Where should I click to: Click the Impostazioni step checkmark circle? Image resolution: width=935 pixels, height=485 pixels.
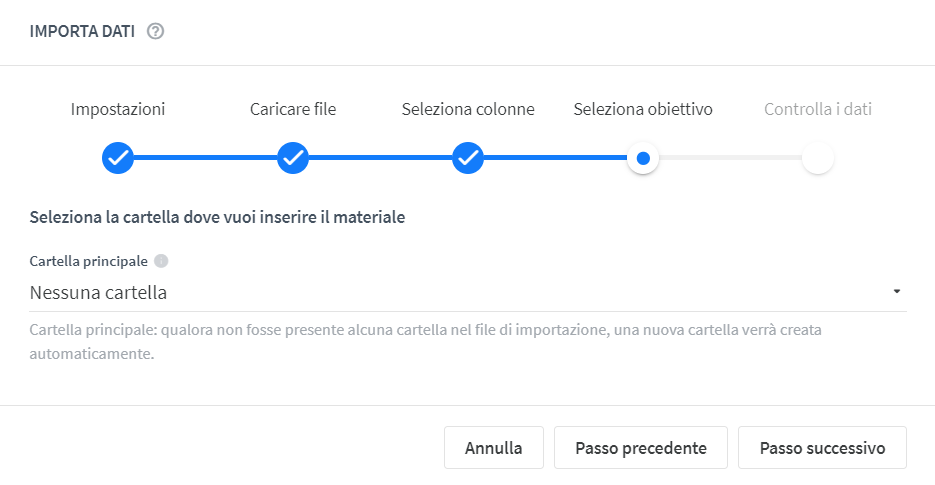click(x=118, y=158)
